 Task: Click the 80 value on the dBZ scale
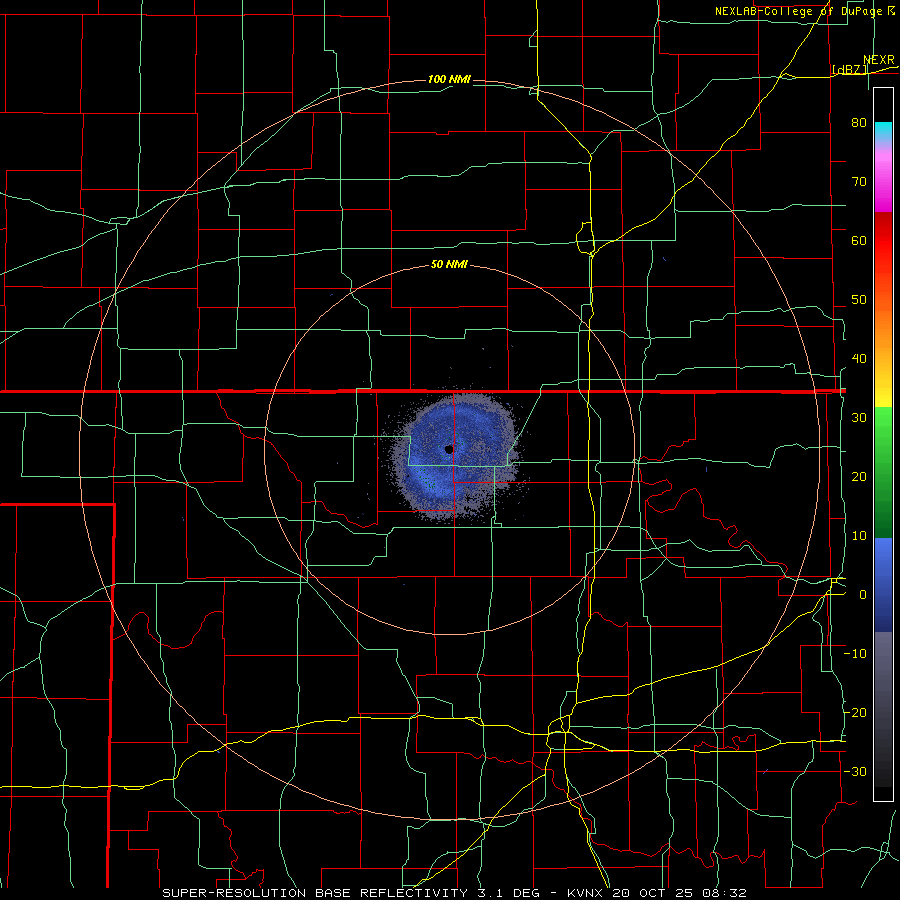tap(859, 122)
